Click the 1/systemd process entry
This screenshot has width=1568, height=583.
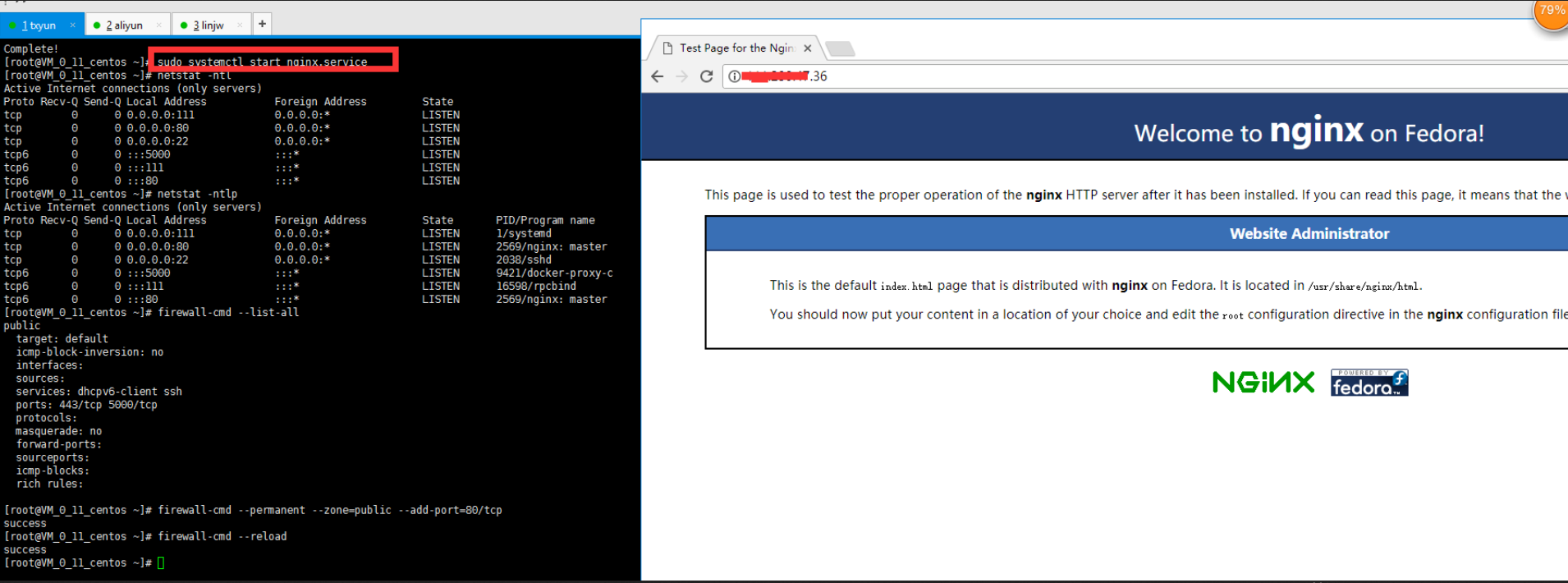[x=524, y=234]
